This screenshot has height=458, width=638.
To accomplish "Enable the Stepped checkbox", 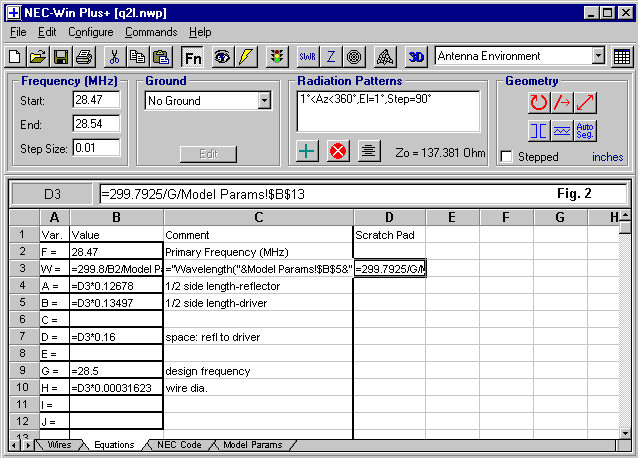I will (x=507, y=157).
